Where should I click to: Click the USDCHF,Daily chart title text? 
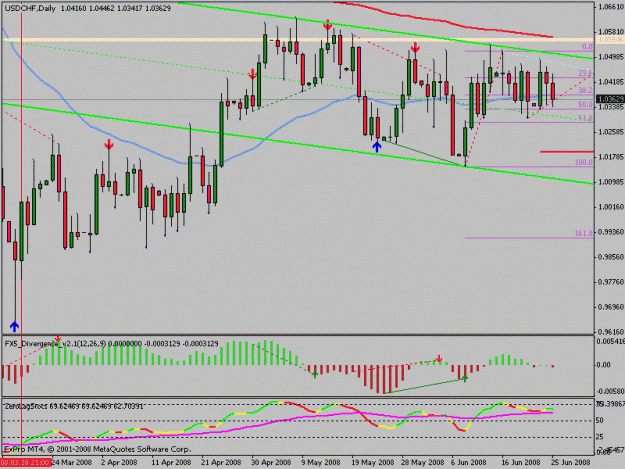tap(30, 8)
